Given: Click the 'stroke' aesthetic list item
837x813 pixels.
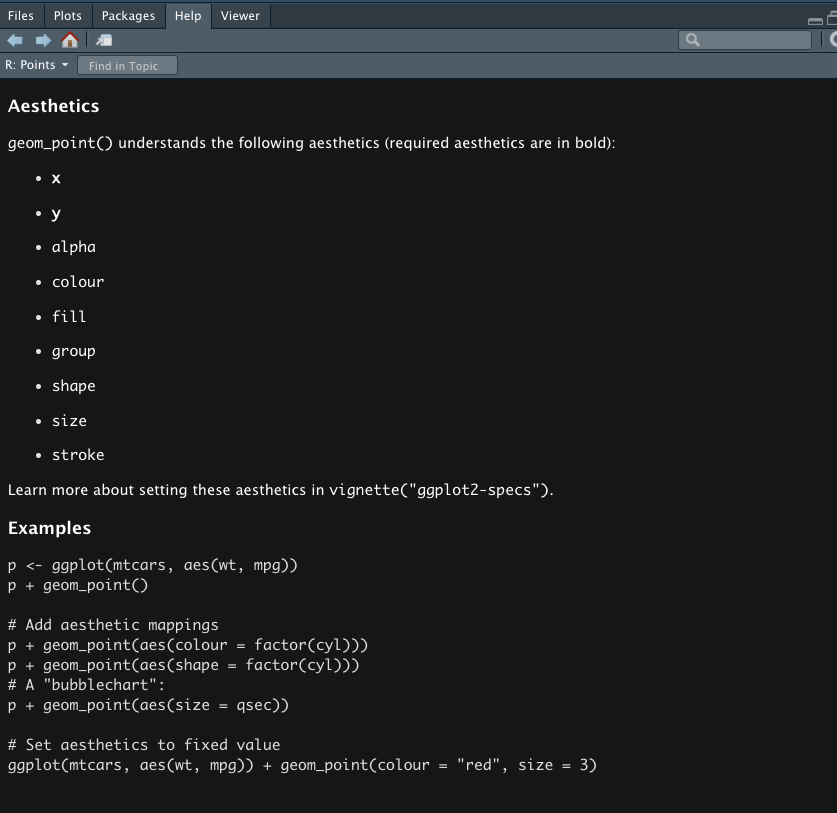Looking at the screenshot, I should click(x=78, y=455).
